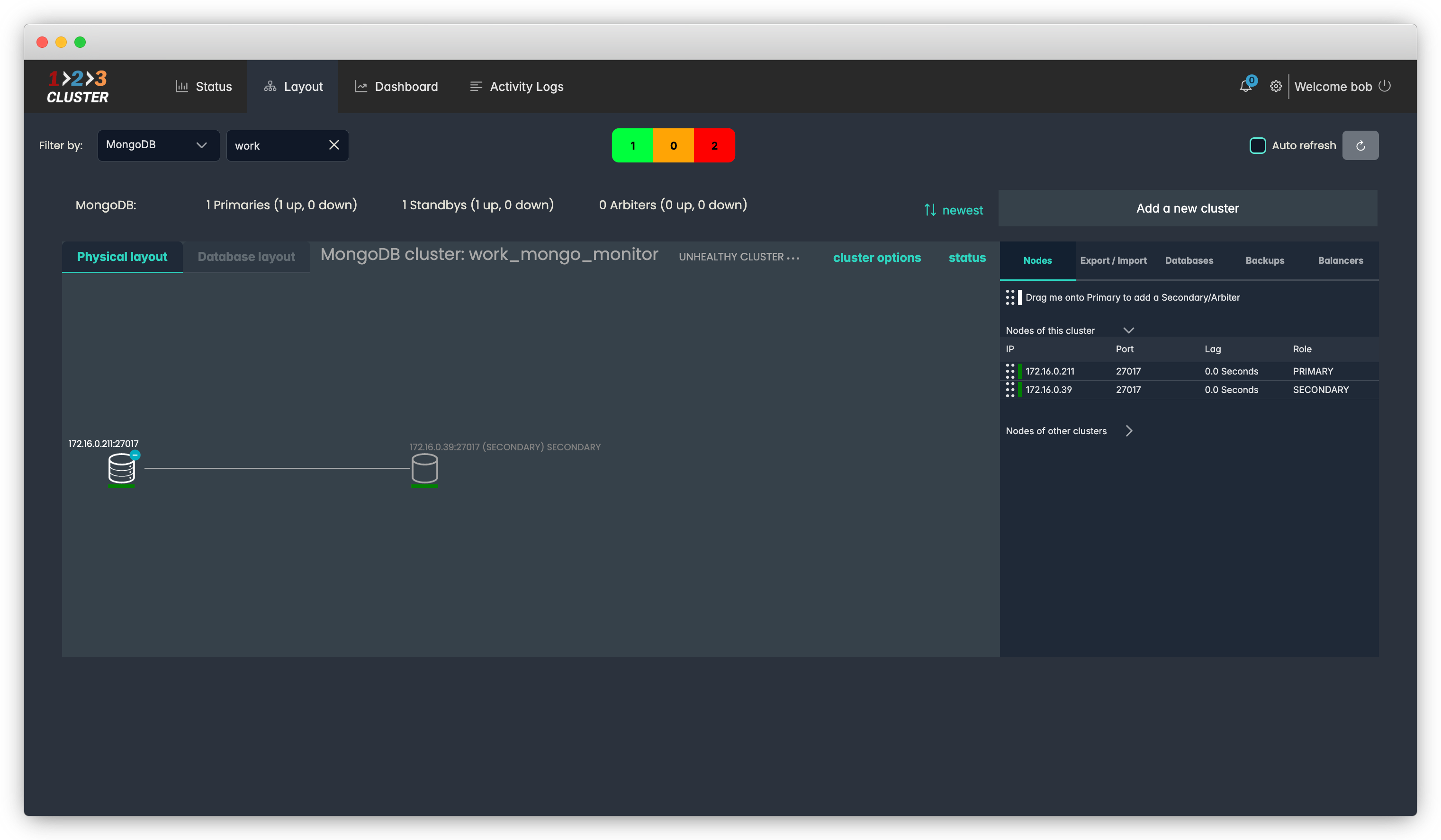
Task: Click the notifications bell icon
Action: 1245,87
